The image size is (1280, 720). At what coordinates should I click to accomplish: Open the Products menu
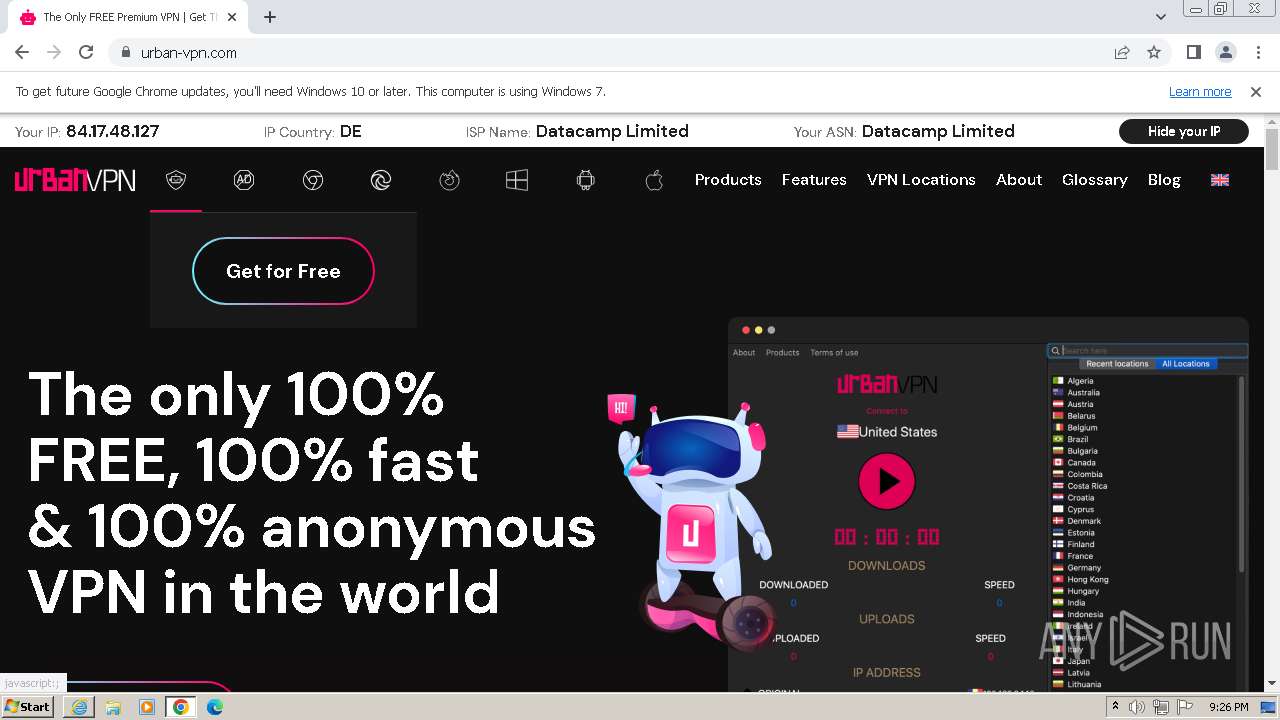click(728, 180)
